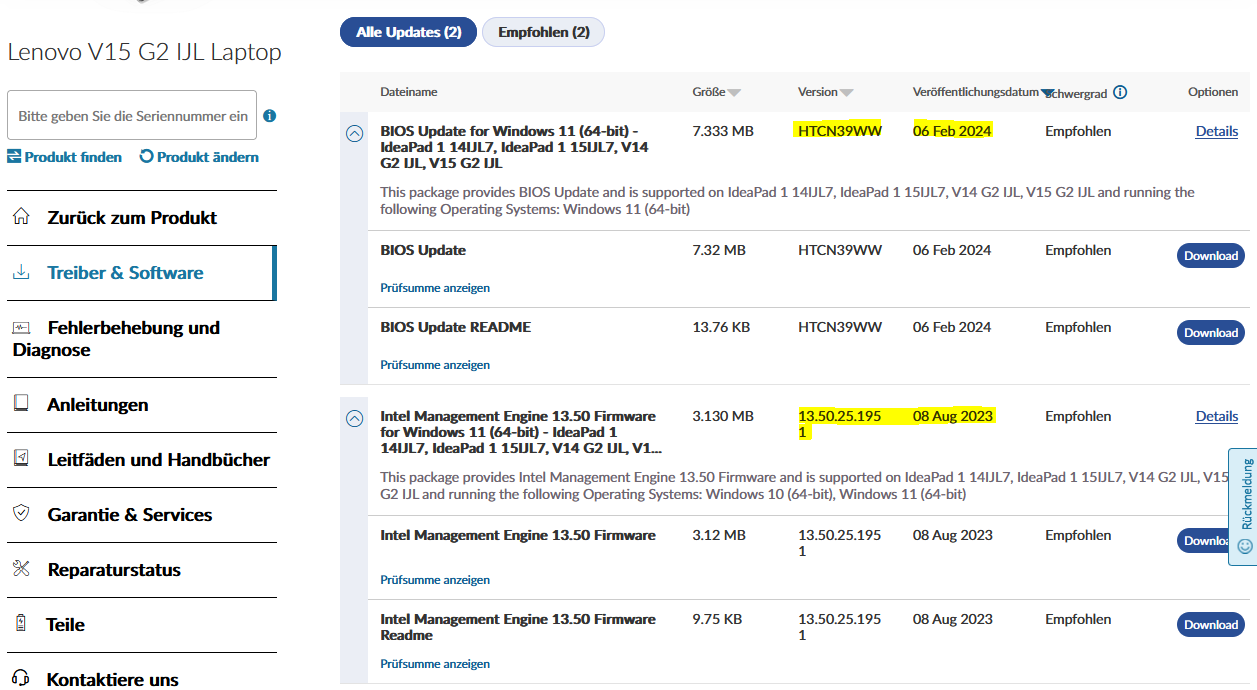Click the book icon beside Anleitungen
This screenshot has height=690, width=1257.
click(x=21, y=404)
